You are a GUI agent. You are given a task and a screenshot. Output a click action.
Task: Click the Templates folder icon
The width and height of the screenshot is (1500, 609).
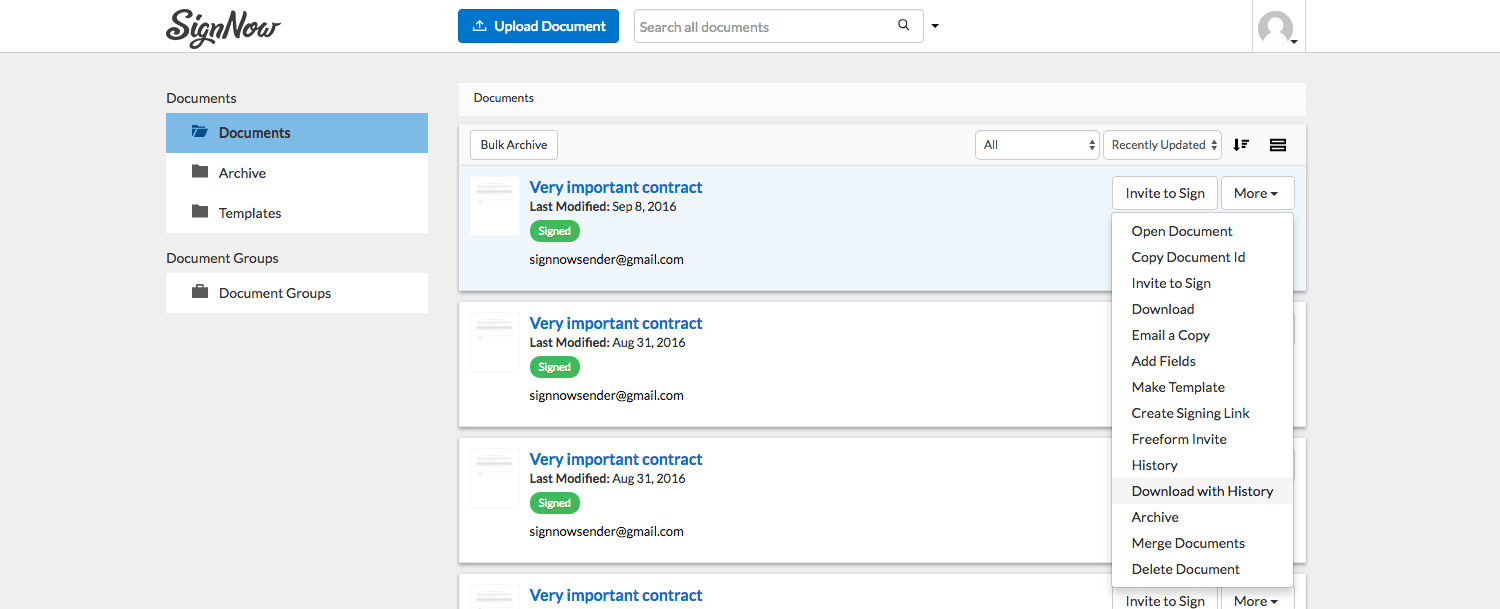200,212
